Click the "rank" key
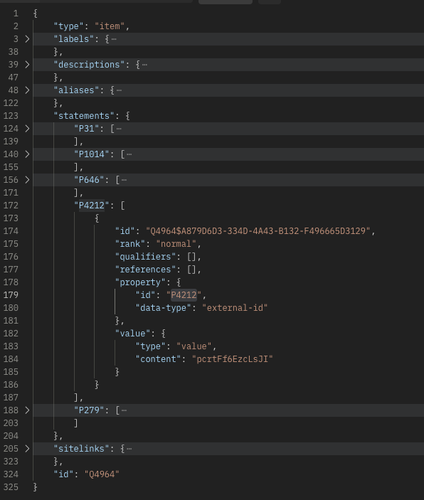This screenshot has width=424, height=500. tap(130, 244)
